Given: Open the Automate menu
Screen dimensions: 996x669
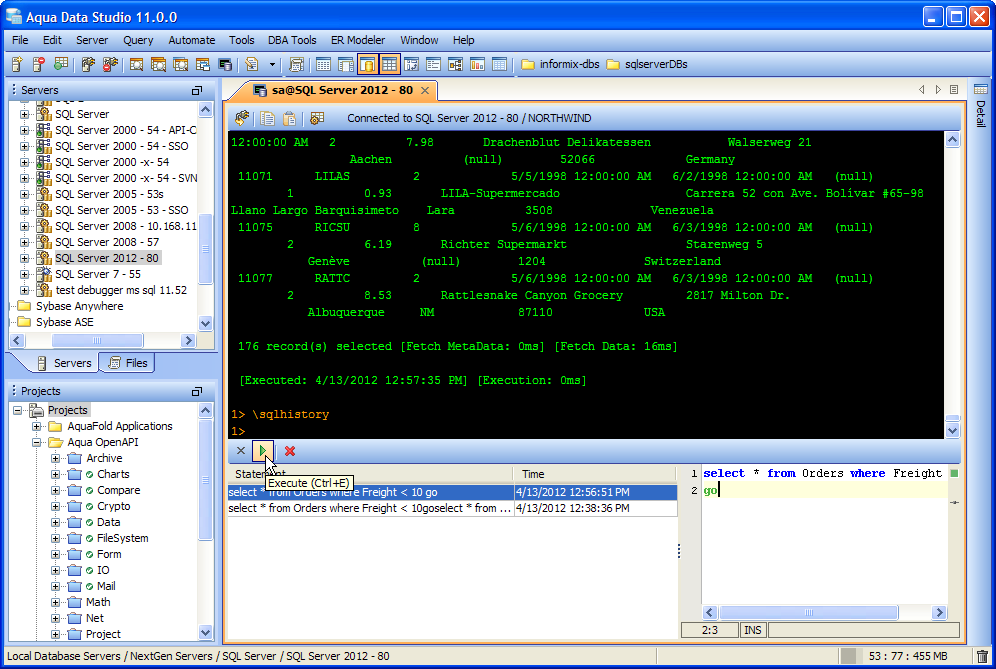Looking at the screenshot, I should point(192,40).
